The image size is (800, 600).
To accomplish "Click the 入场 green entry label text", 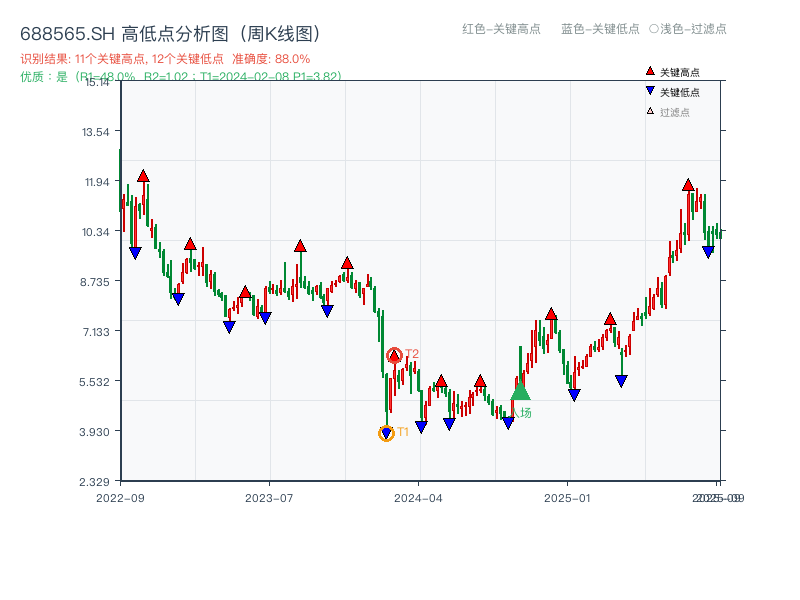I will [x=521, y=411].
